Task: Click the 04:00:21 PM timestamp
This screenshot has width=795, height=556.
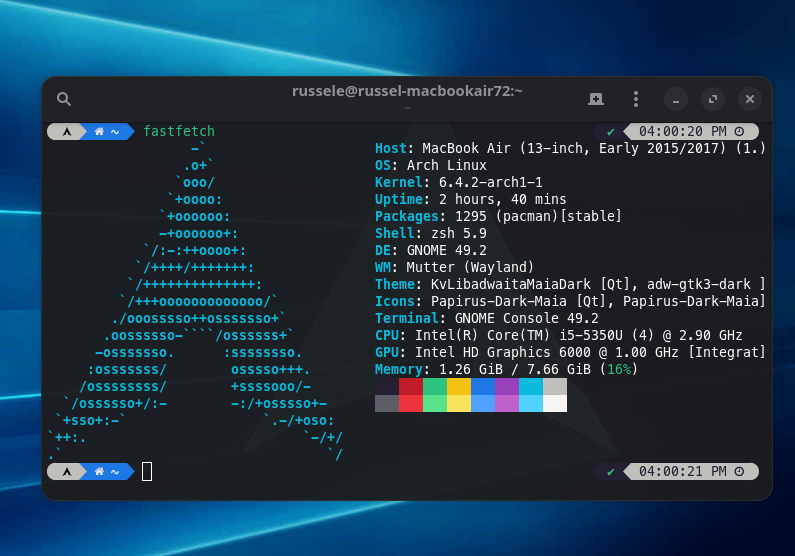Action: click(682, 471)
